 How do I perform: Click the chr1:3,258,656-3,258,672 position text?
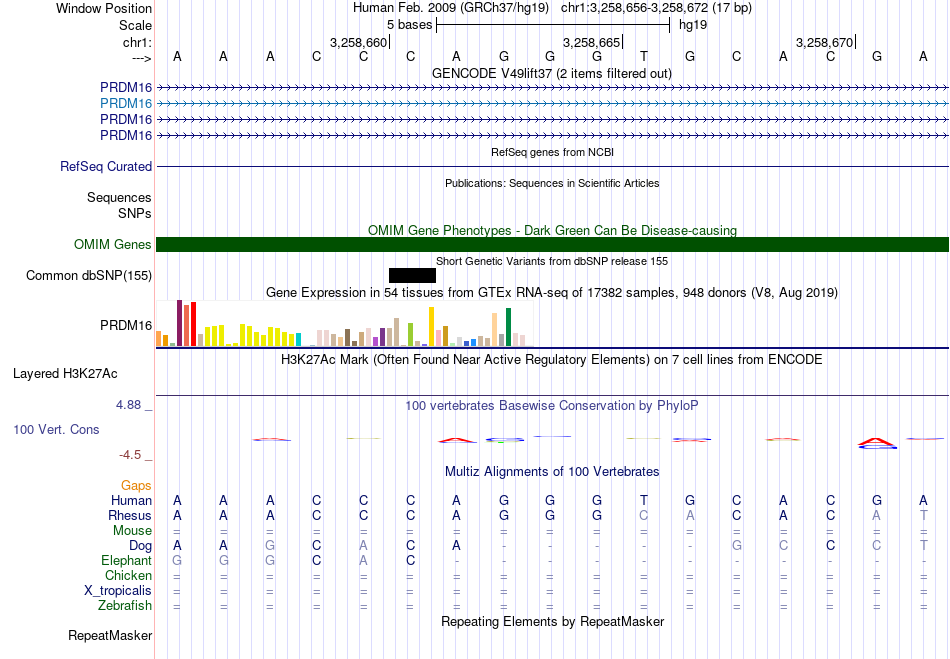click(x=656, y=8)
